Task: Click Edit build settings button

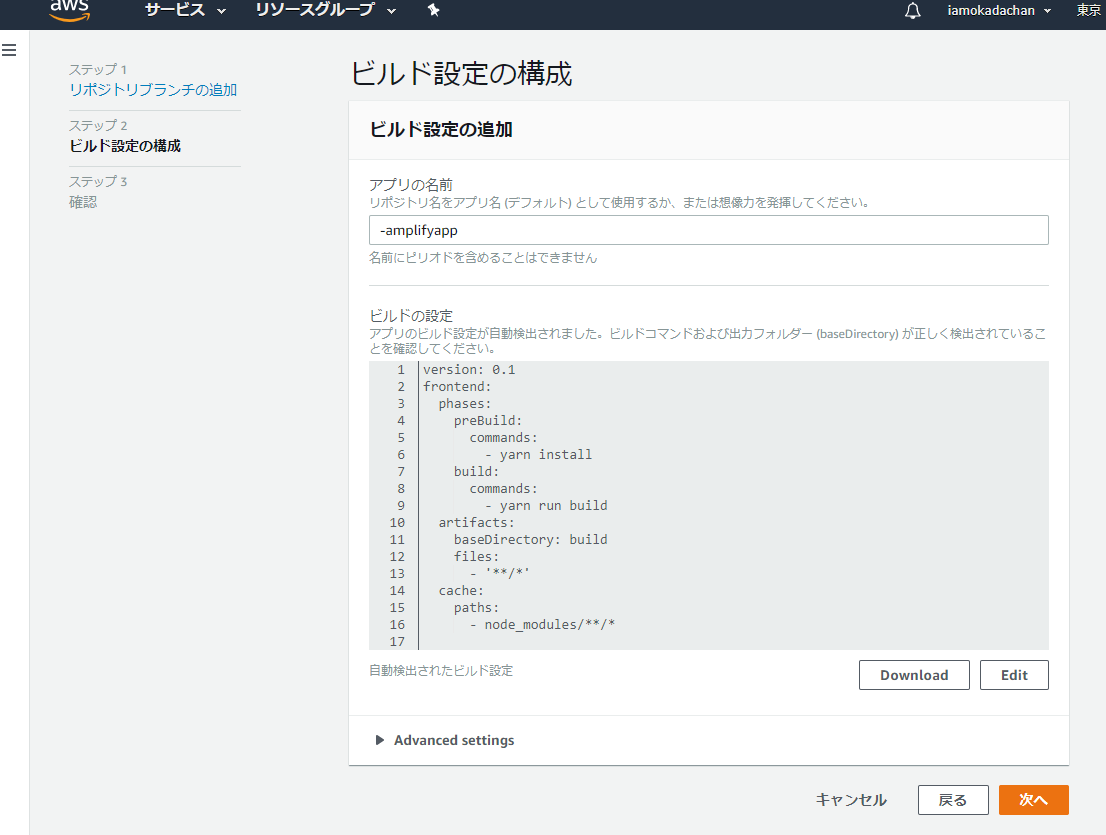Action: coord(1014,675)
